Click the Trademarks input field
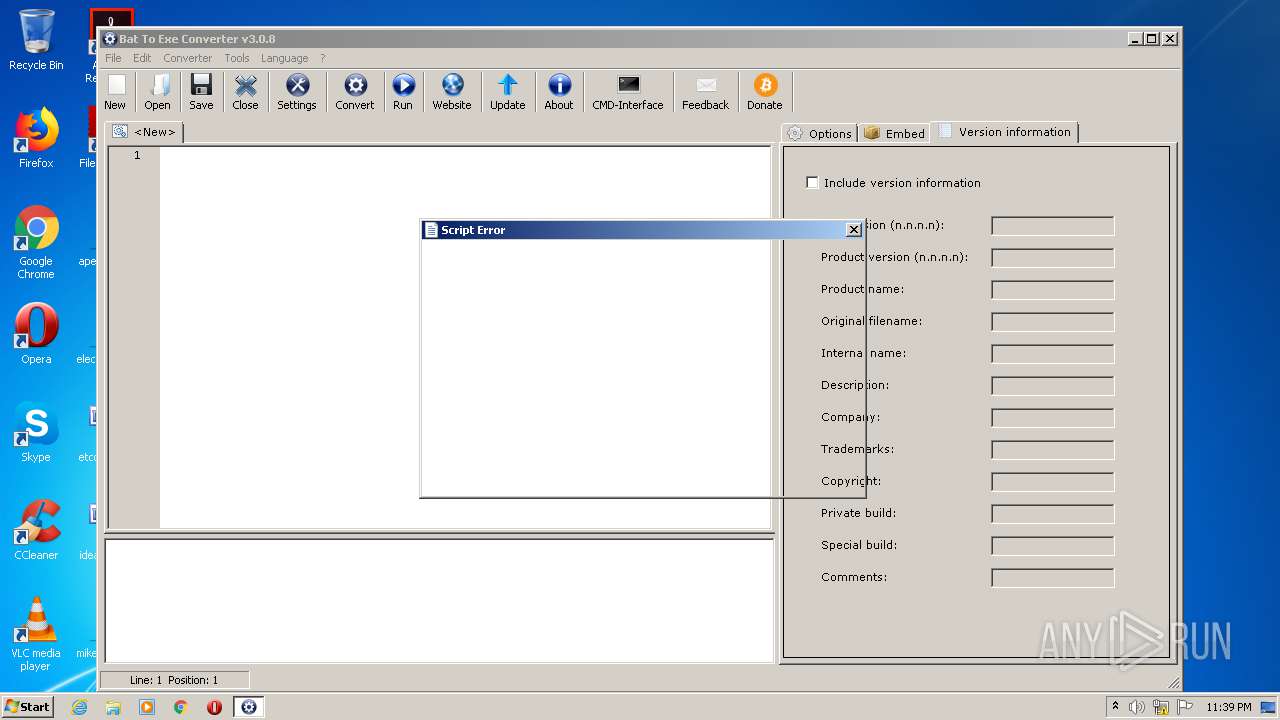 pos(1052,450)
